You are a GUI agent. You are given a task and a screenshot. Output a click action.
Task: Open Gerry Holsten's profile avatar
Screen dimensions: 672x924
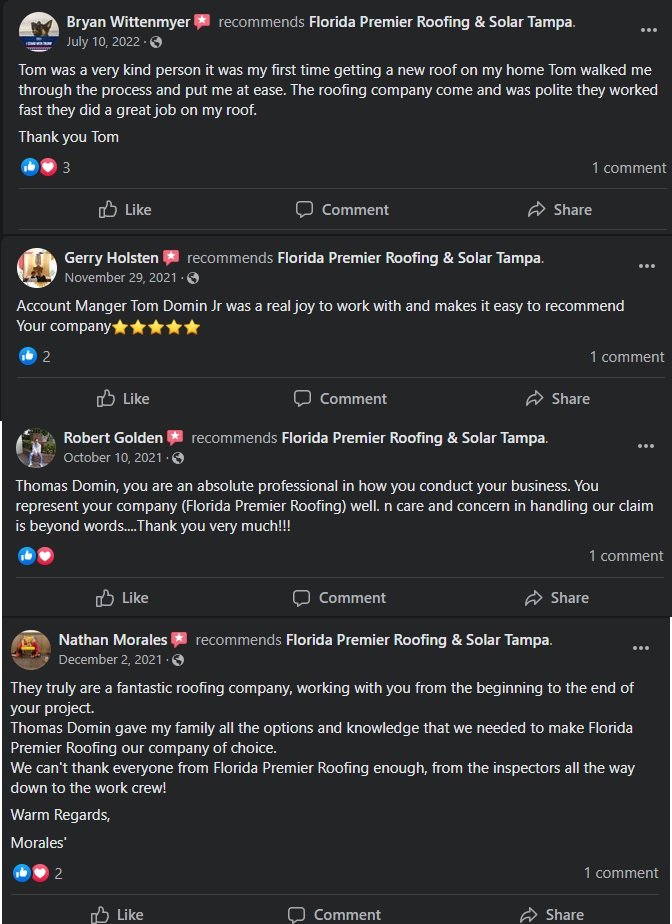(37, 268)
